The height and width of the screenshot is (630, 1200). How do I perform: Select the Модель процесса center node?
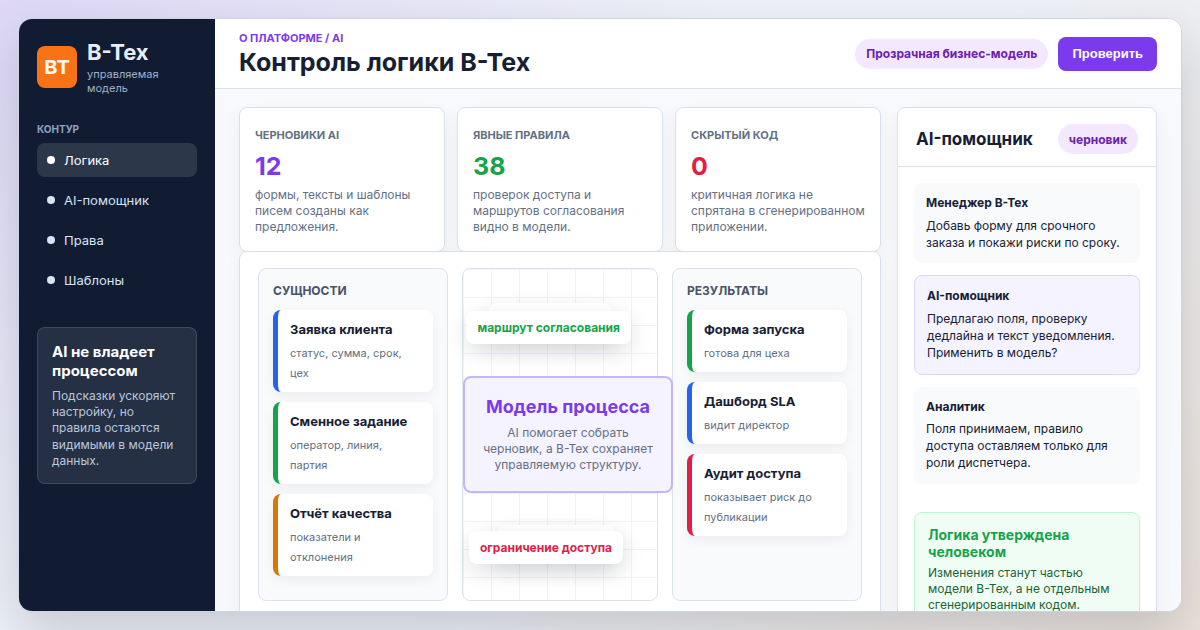click(568, 434)
